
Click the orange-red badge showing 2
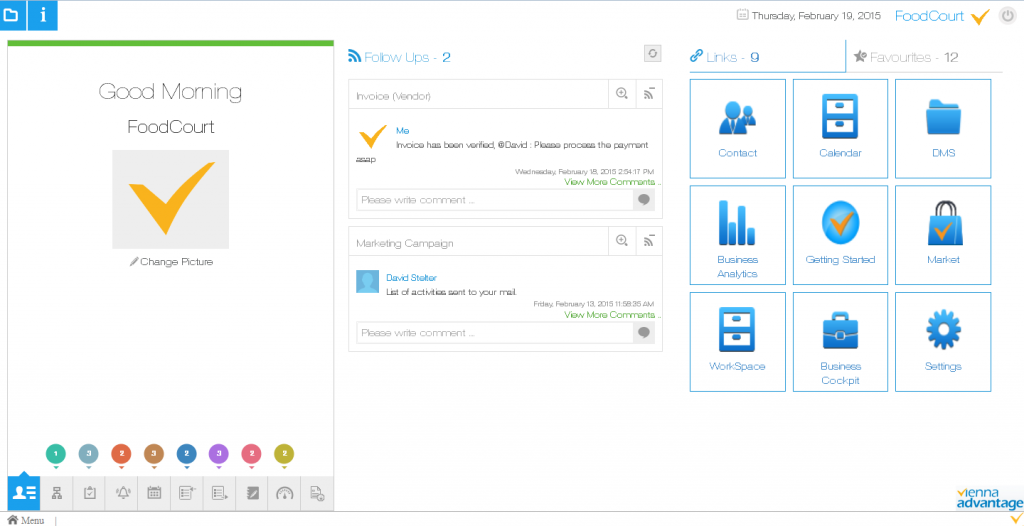[x=121, y=453]
